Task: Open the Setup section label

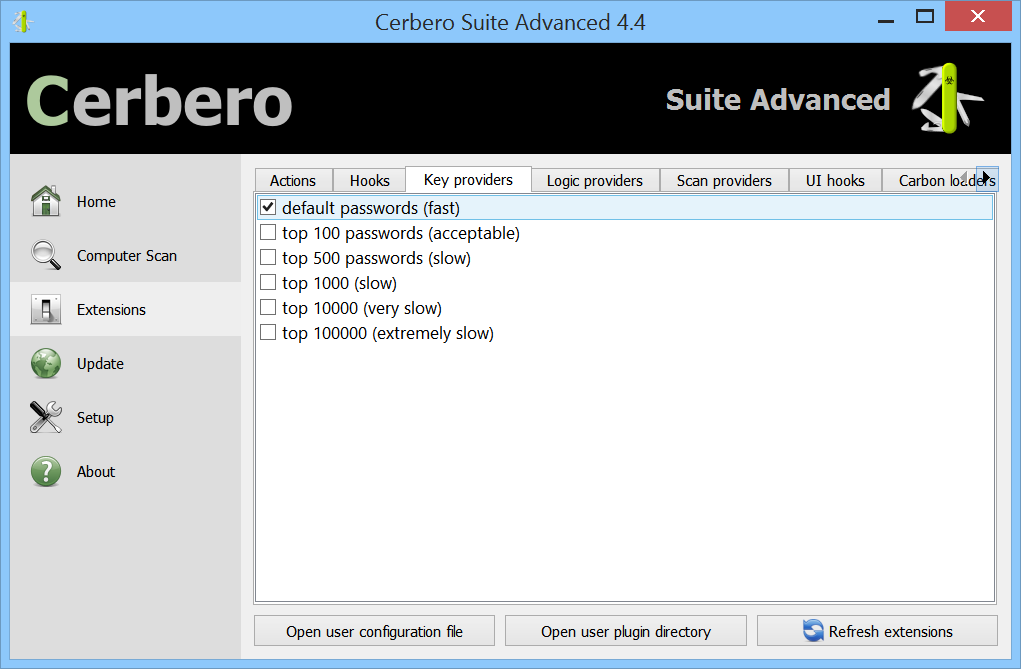Action: click(x=95, y=418)
